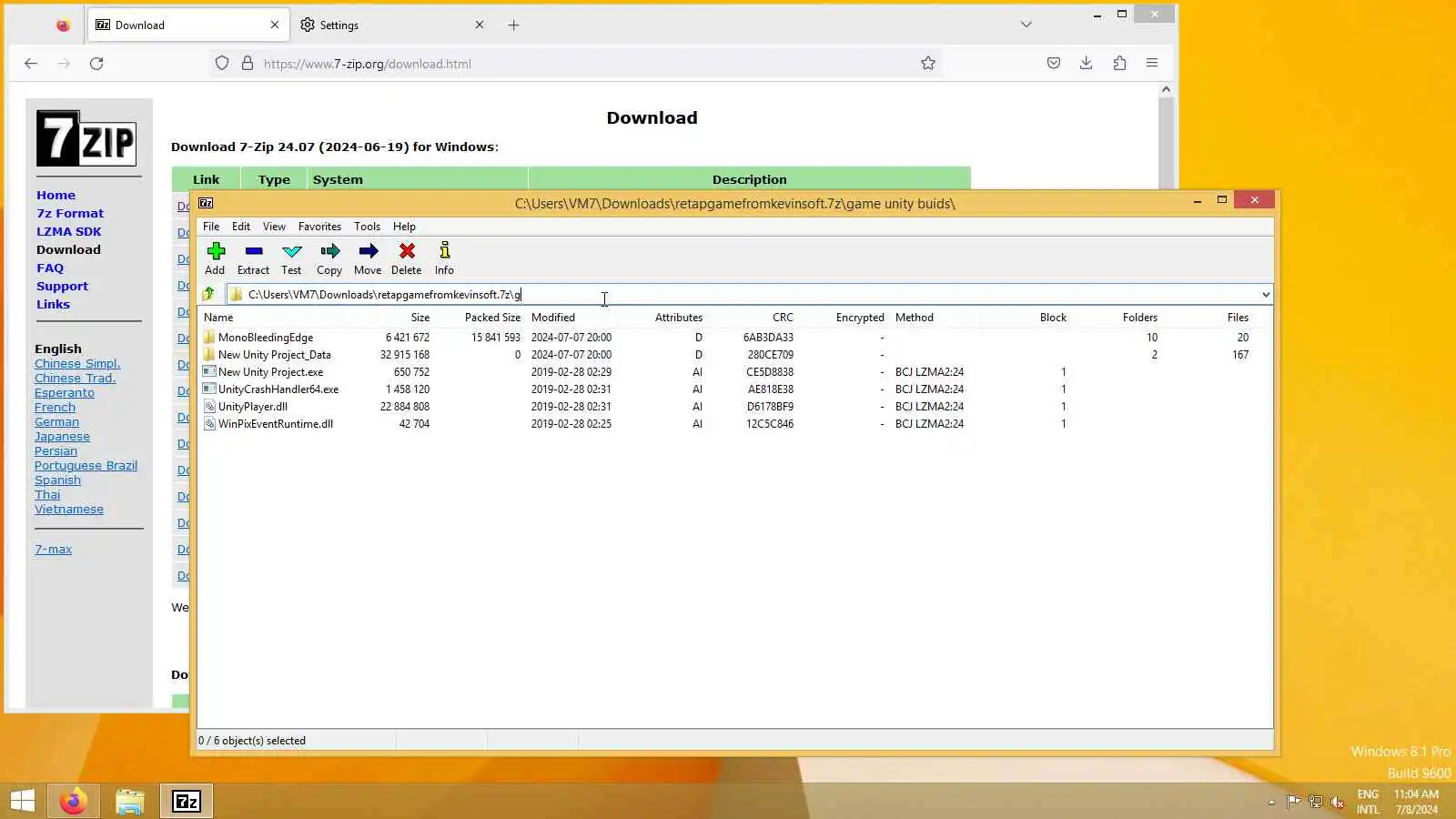This screenshot has width=1456, height=819.
Task: Go back in Firefox browser
Action: [x=31, y=64]
